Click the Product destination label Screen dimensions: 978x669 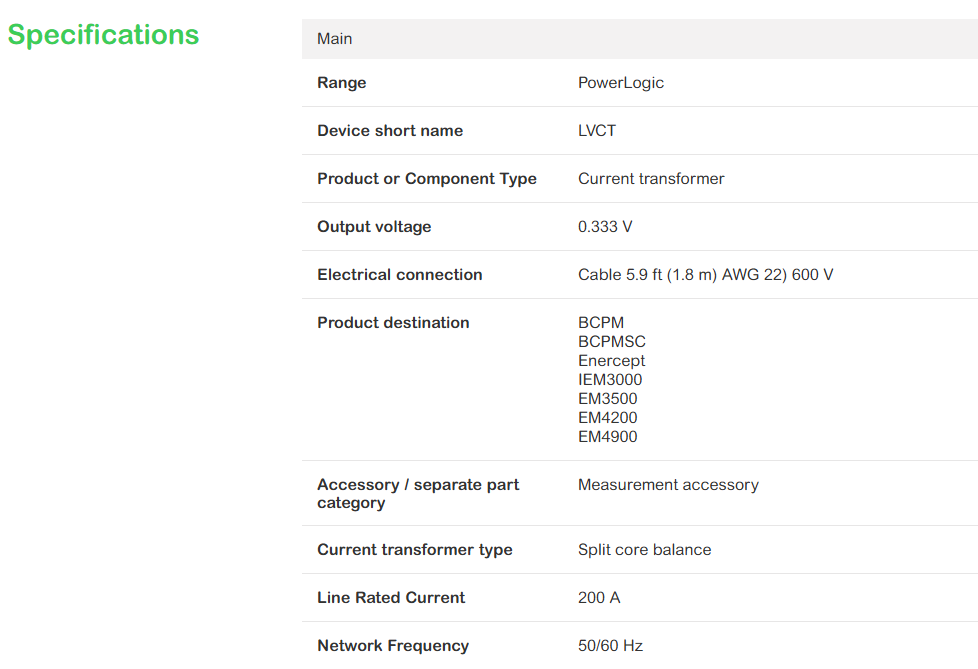pyautogui.click(x=393, y=323)
